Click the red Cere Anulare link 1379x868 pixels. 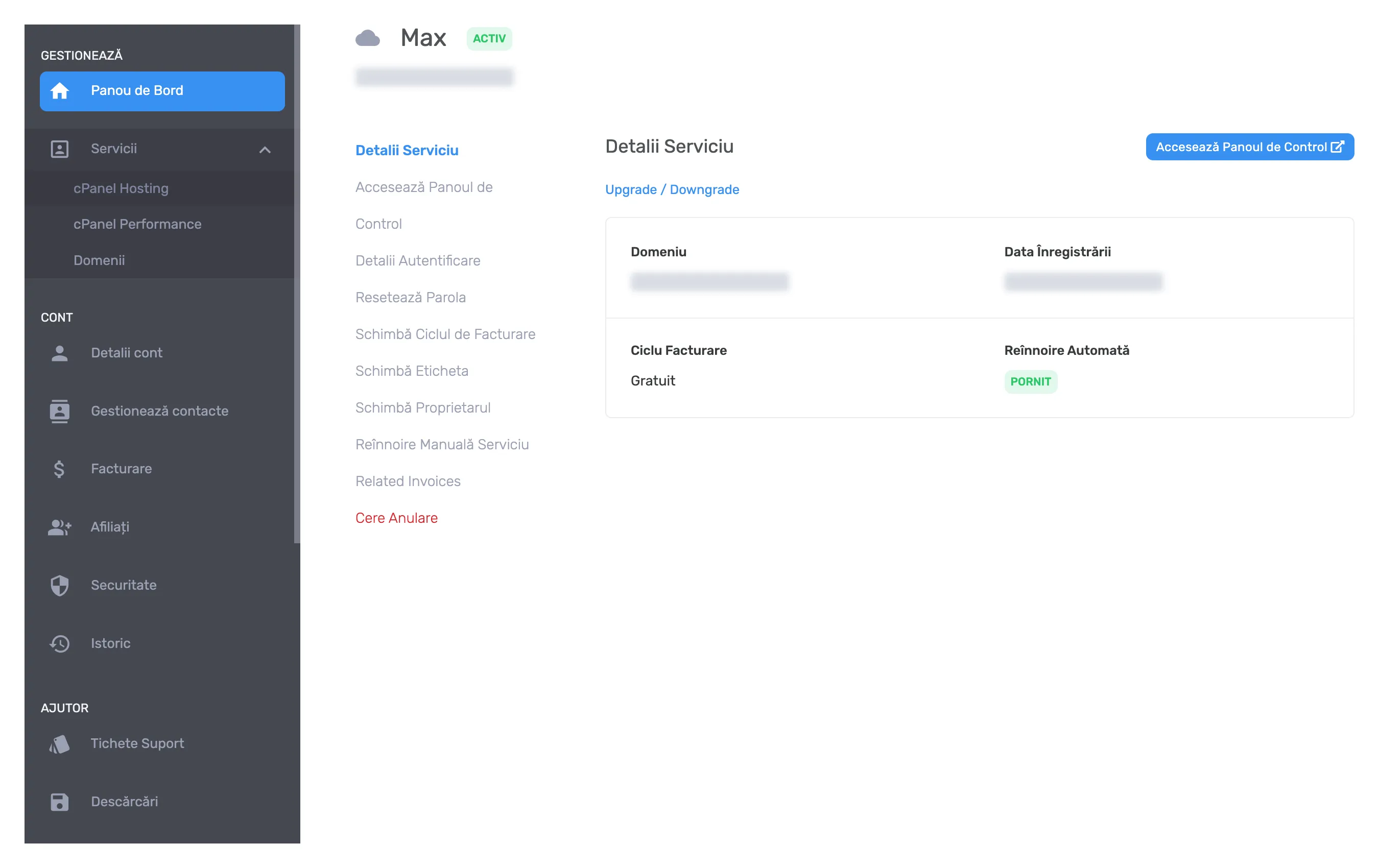(396, 518)
